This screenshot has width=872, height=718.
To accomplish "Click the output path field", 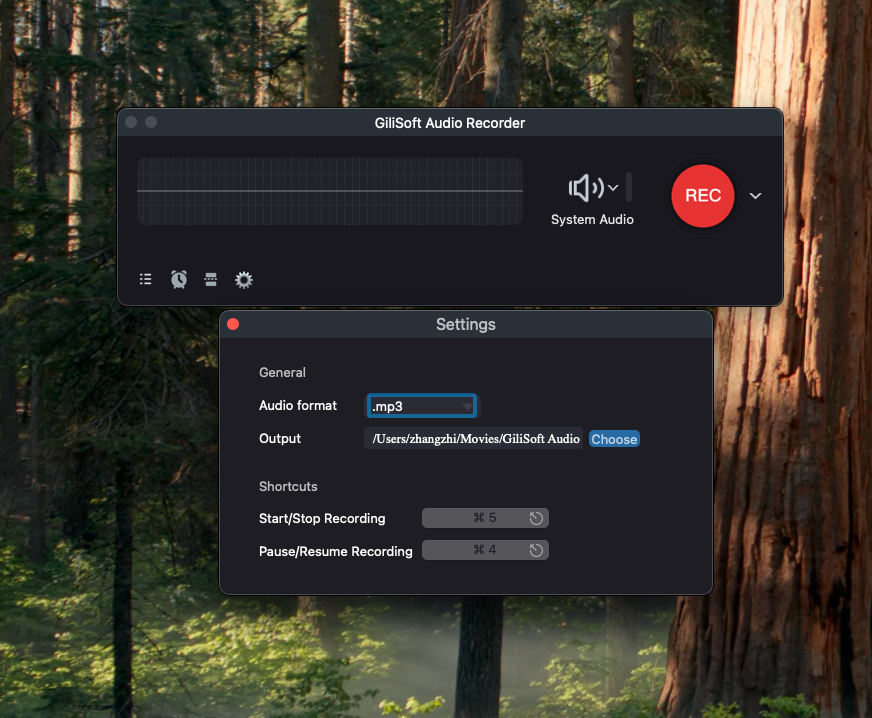I will pyautogui.click(x=473, y=438).
